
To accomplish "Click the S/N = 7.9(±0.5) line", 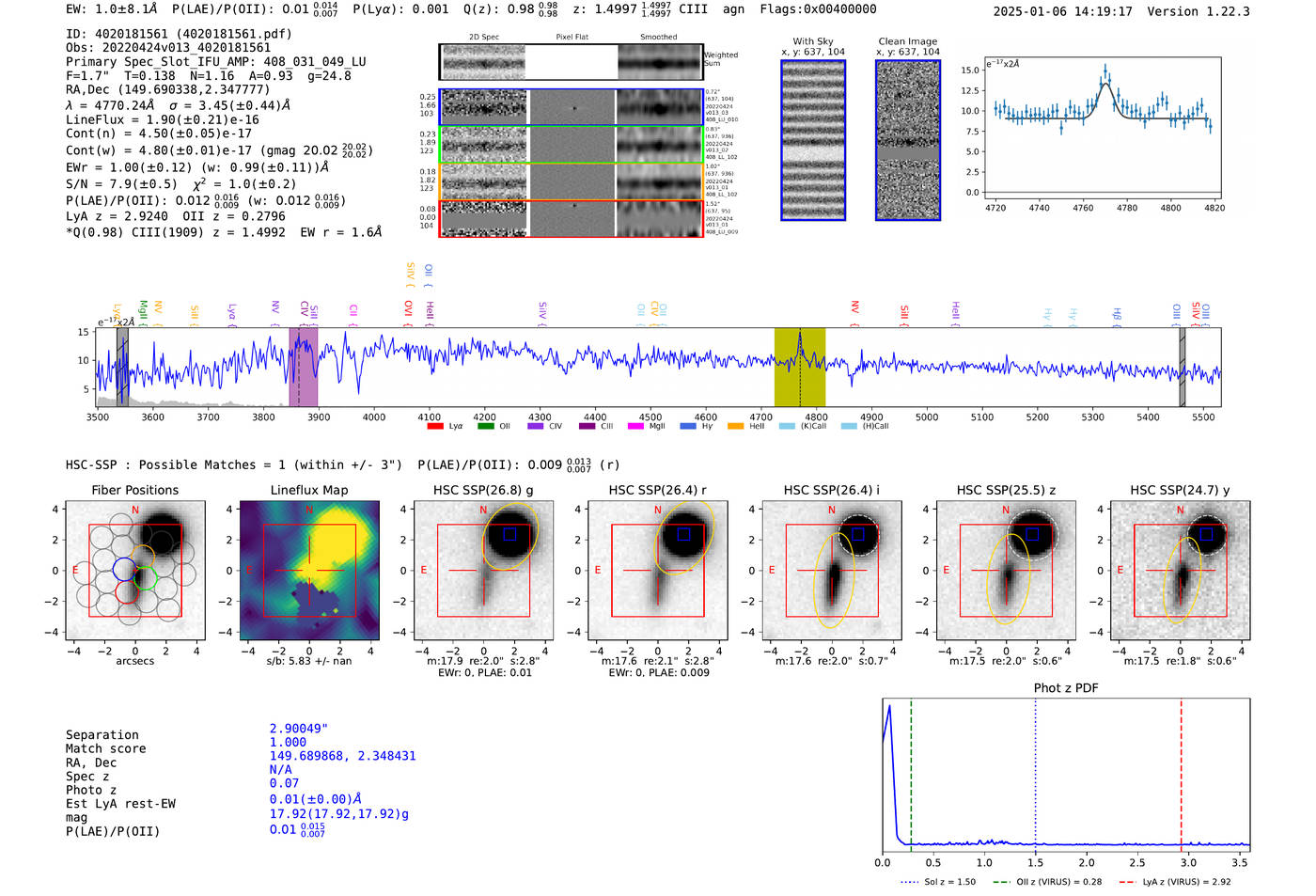I will click(x=180, y=184).
